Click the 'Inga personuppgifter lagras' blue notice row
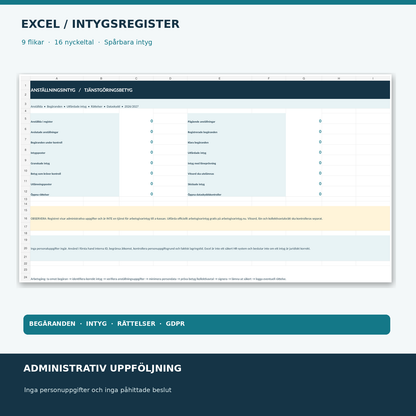The width and height of the screenshot is (416, 416). [x=210, y=248]
